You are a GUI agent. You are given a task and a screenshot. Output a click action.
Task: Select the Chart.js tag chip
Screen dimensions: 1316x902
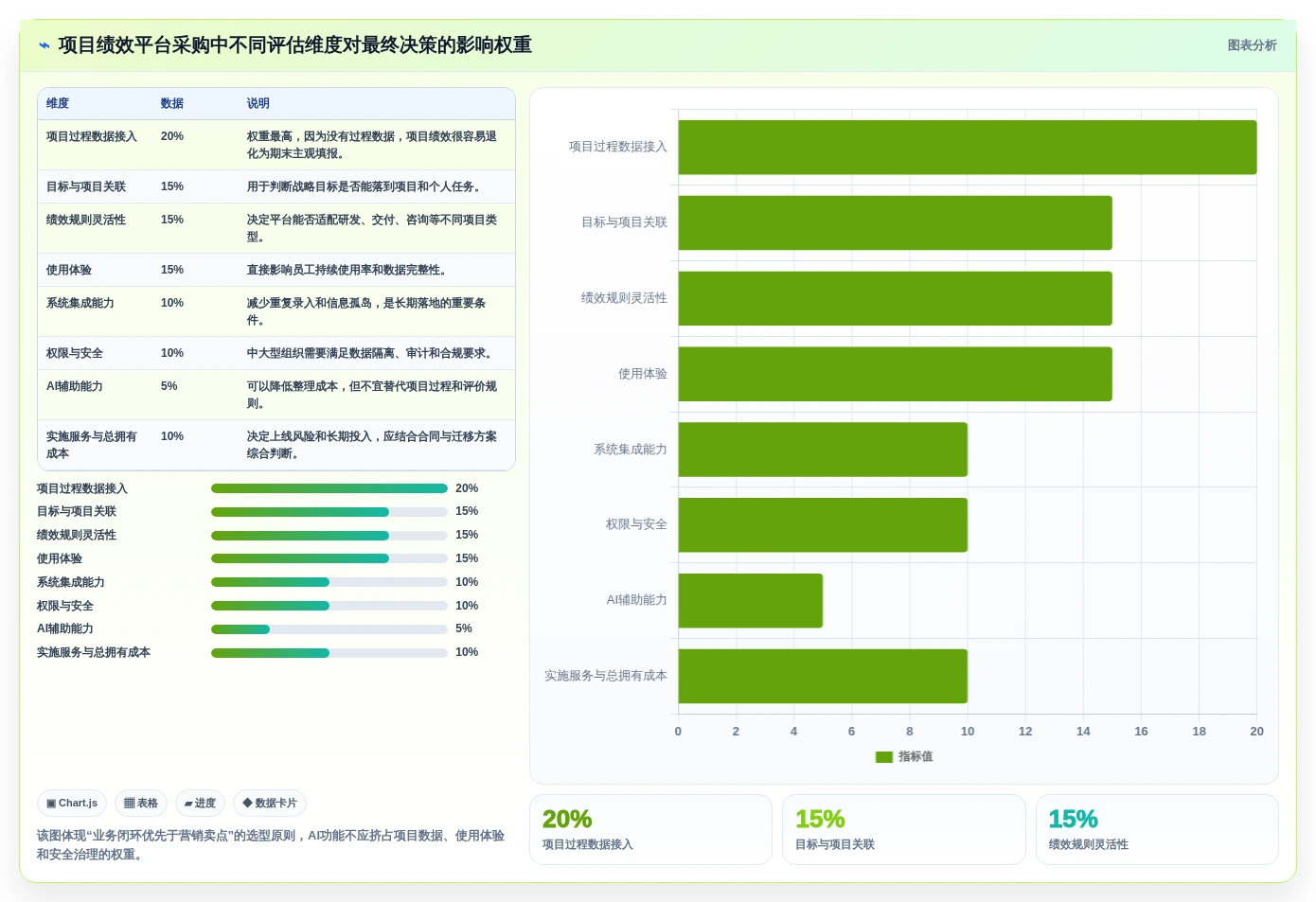point(72,803)
